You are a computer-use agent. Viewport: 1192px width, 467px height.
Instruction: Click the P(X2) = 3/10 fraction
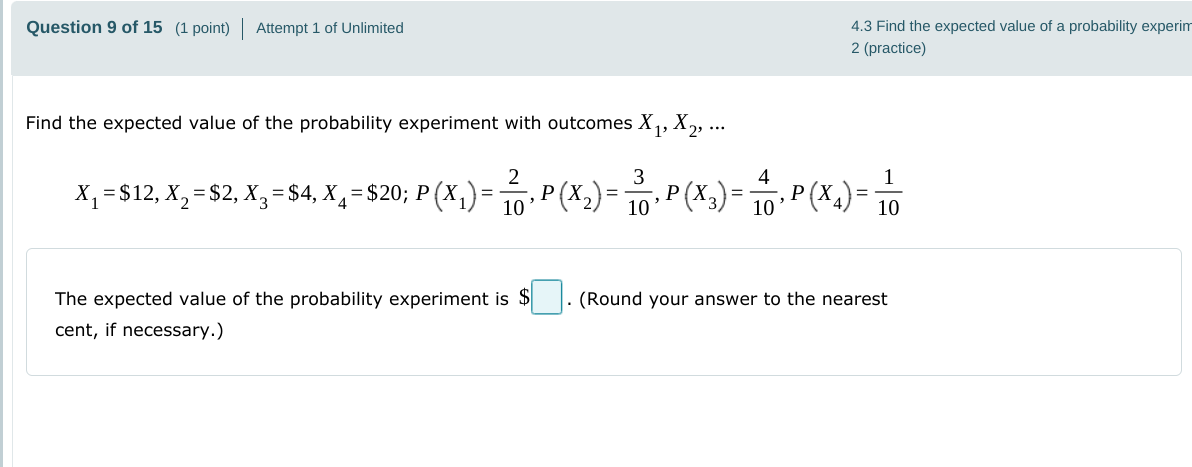pyautogui.click(x=638, y=193)
